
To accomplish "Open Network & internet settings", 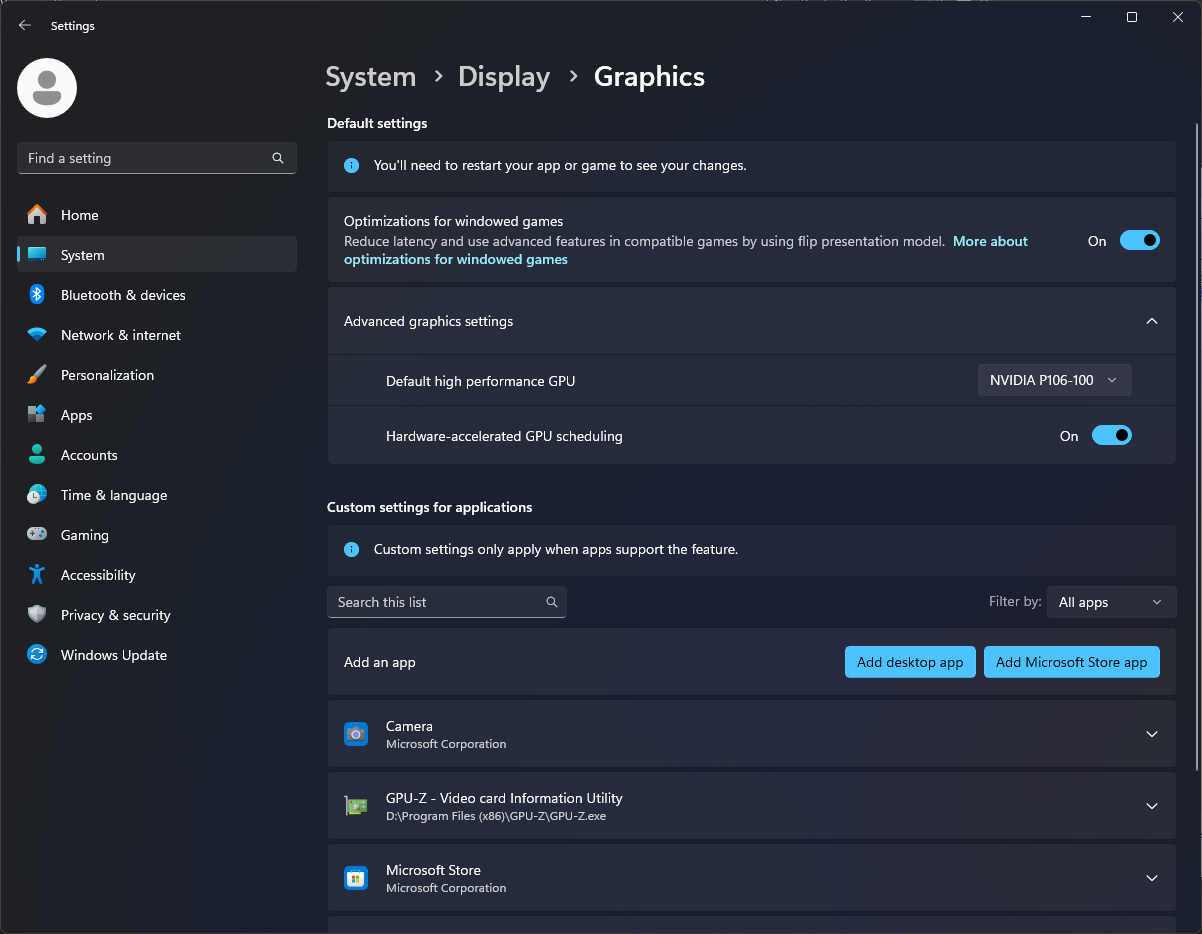I will (120, 335).
